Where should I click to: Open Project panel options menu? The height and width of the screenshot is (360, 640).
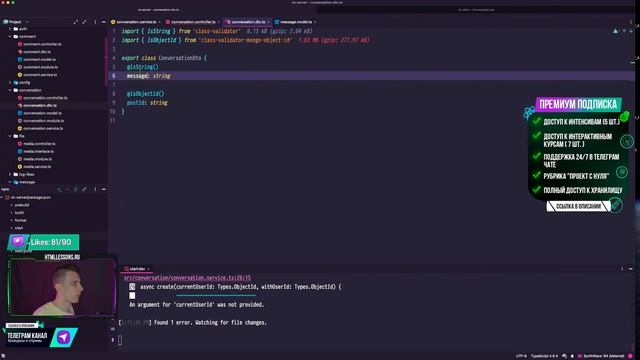tap(95, 22)
